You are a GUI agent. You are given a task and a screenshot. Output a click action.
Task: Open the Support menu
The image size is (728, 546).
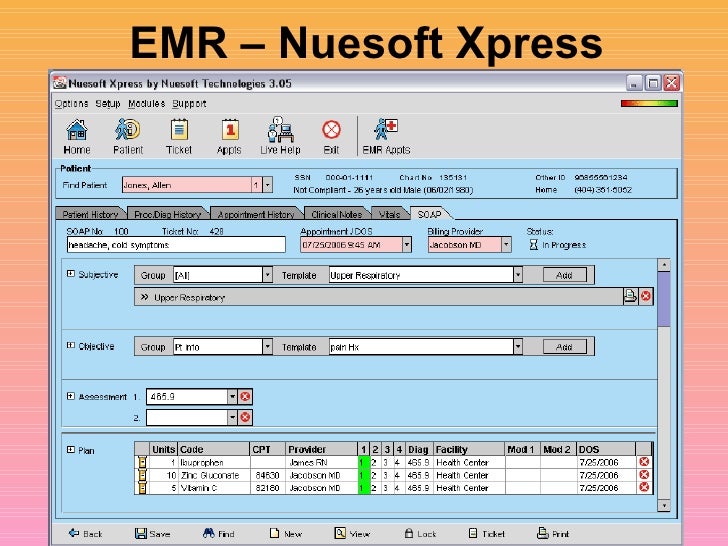[189, 104]
